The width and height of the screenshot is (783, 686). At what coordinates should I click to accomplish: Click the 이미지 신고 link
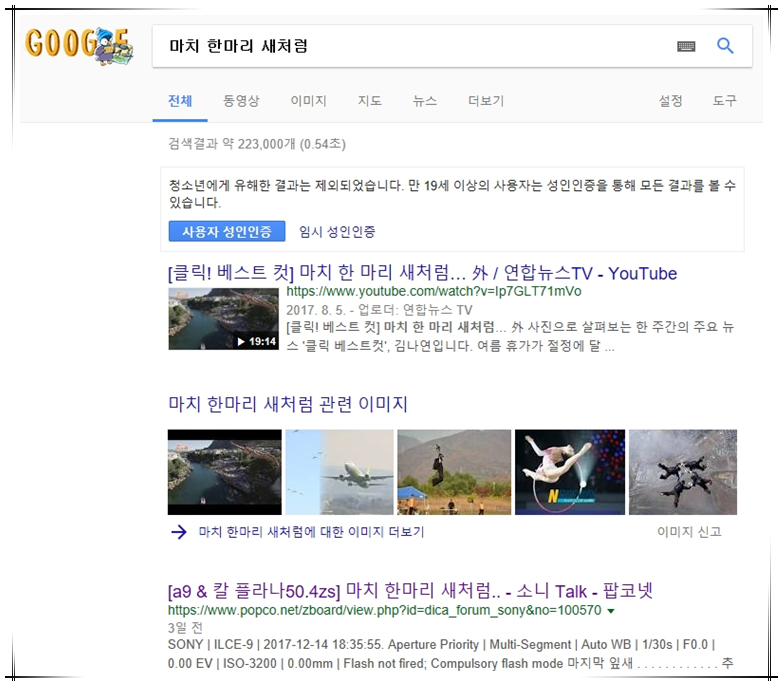point(689,532)
